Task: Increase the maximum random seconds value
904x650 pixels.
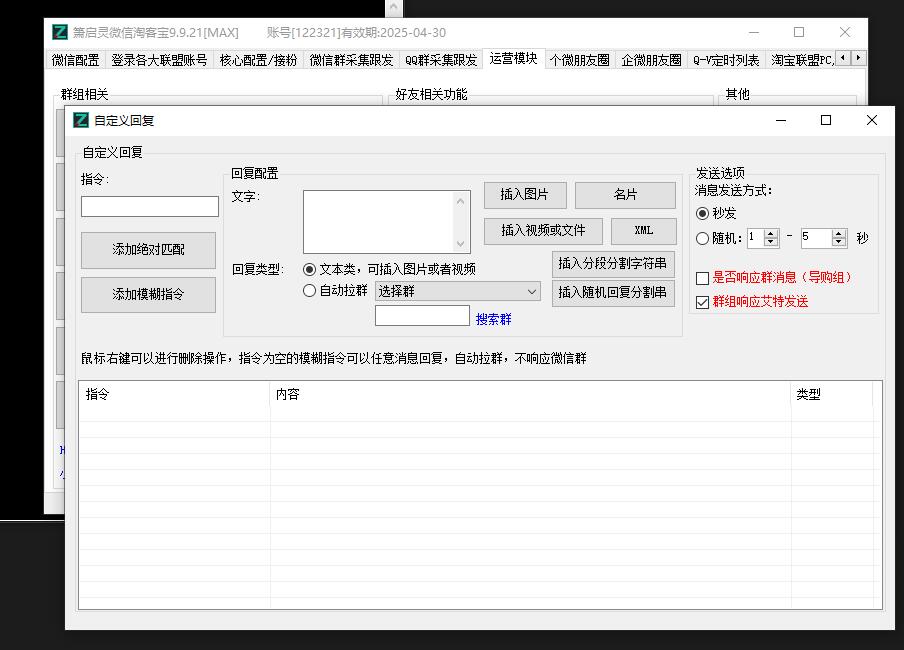Action: pyautogui.click(x=839, y=234)
